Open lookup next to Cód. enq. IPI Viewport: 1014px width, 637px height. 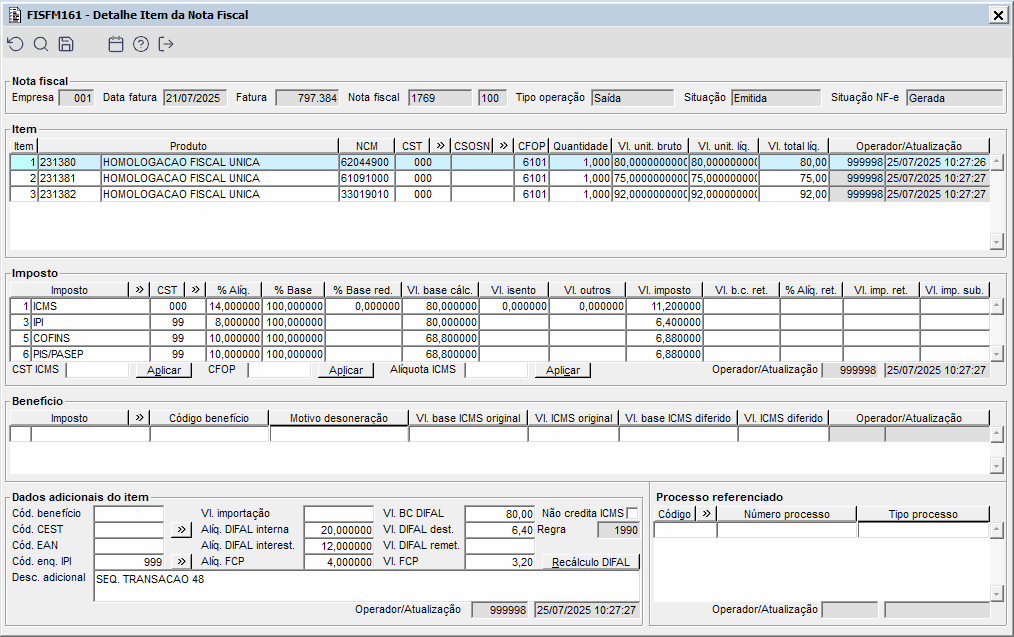point(181,562)
